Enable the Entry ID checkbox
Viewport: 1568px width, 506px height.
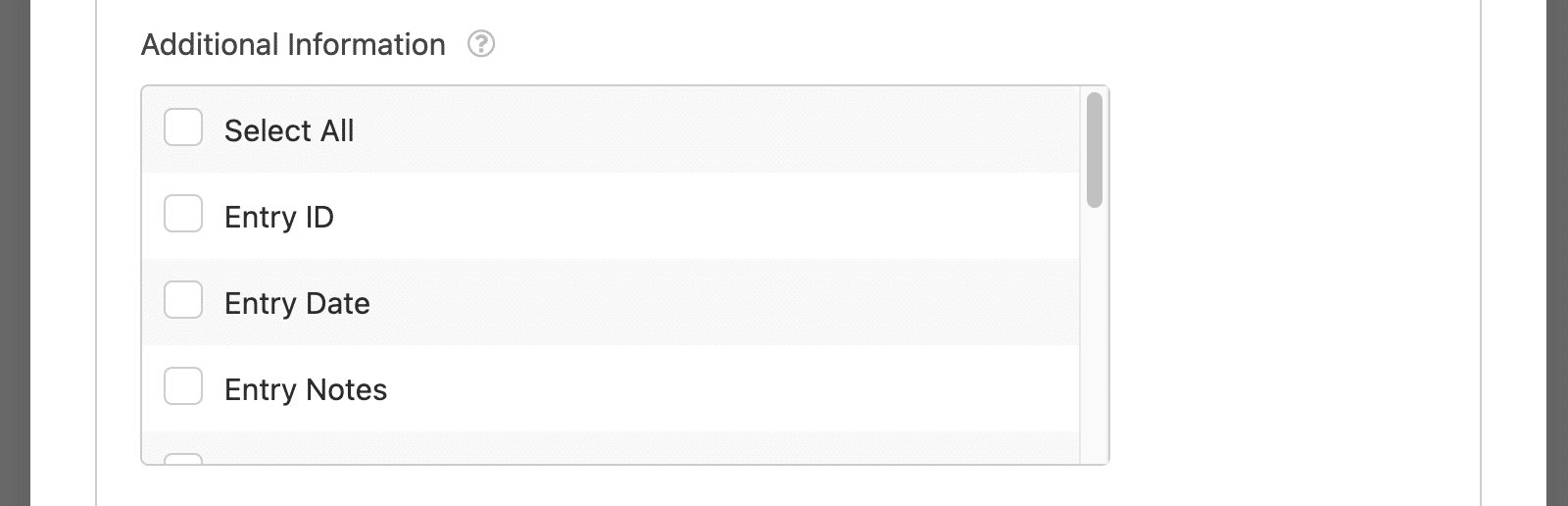[183, 214]
